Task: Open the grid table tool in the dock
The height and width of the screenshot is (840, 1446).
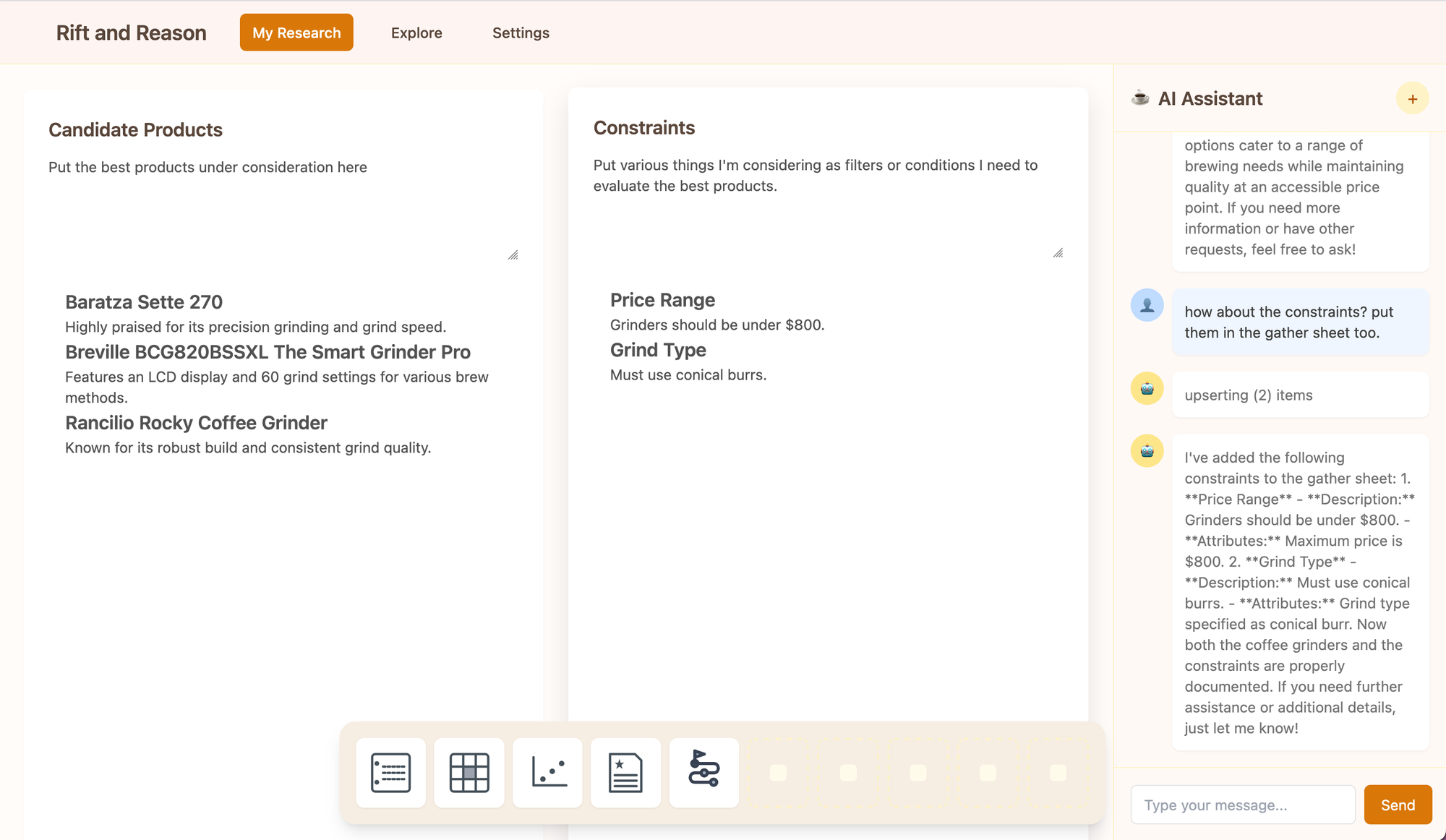Action: point(469,773)
